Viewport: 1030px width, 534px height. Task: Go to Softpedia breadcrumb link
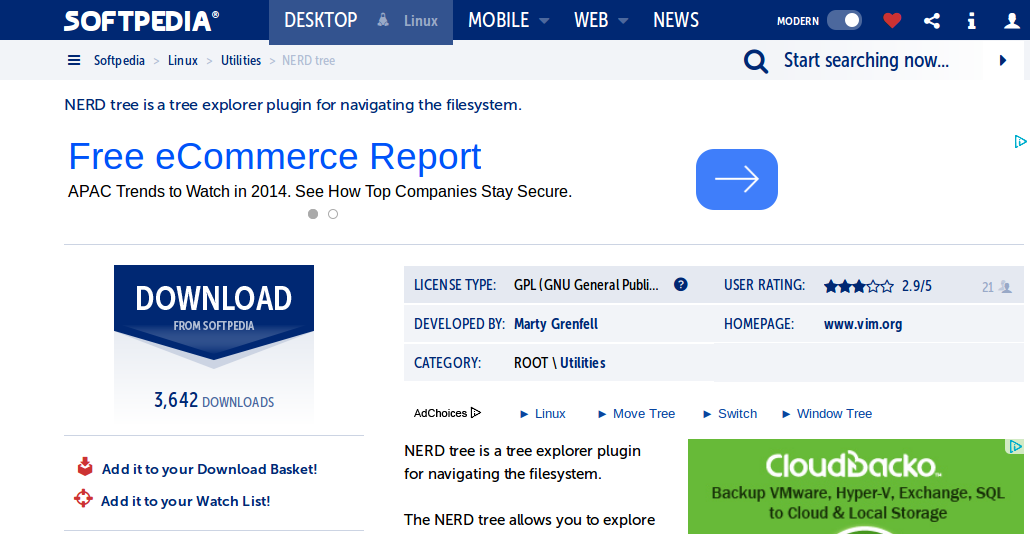[119, 60]
